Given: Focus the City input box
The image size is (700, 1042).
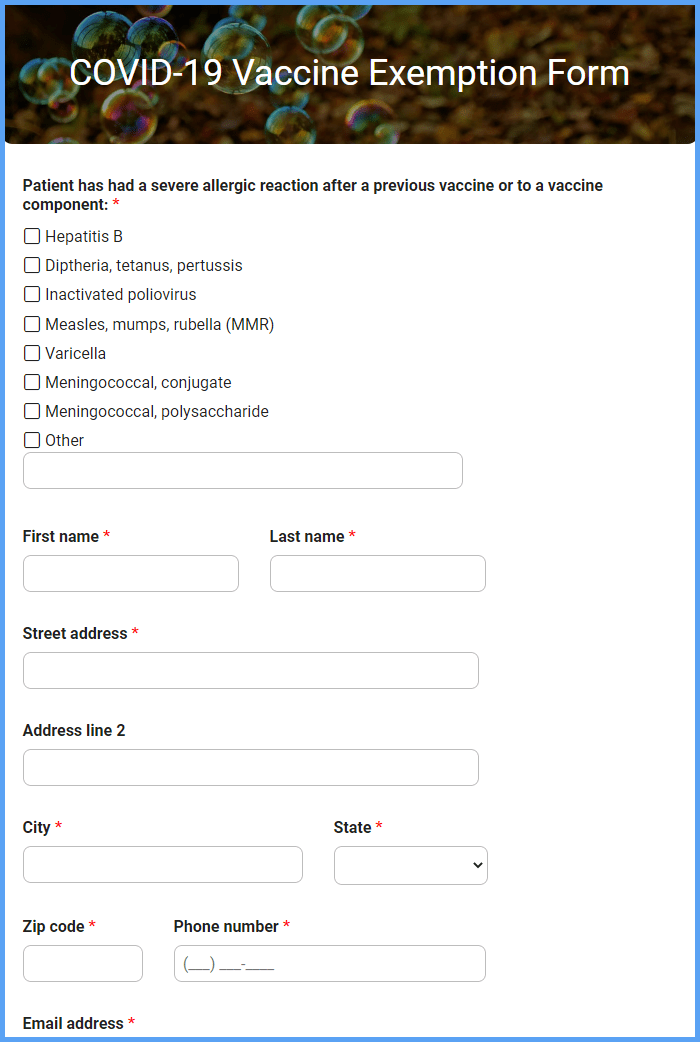Looking at the screenshot, I should [163, 865].
